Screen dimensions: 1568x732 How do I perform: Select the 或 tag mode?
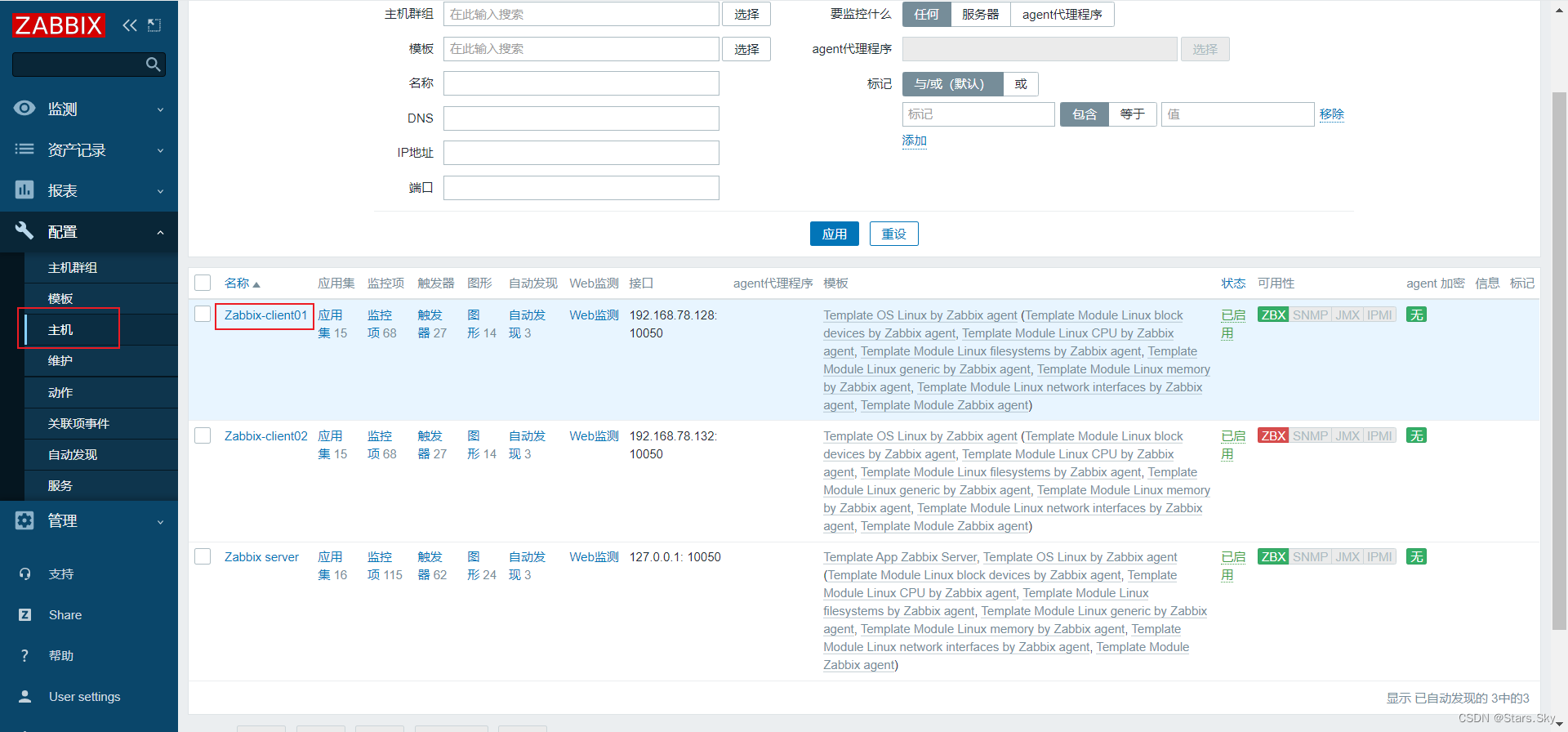pos(1021,84)
